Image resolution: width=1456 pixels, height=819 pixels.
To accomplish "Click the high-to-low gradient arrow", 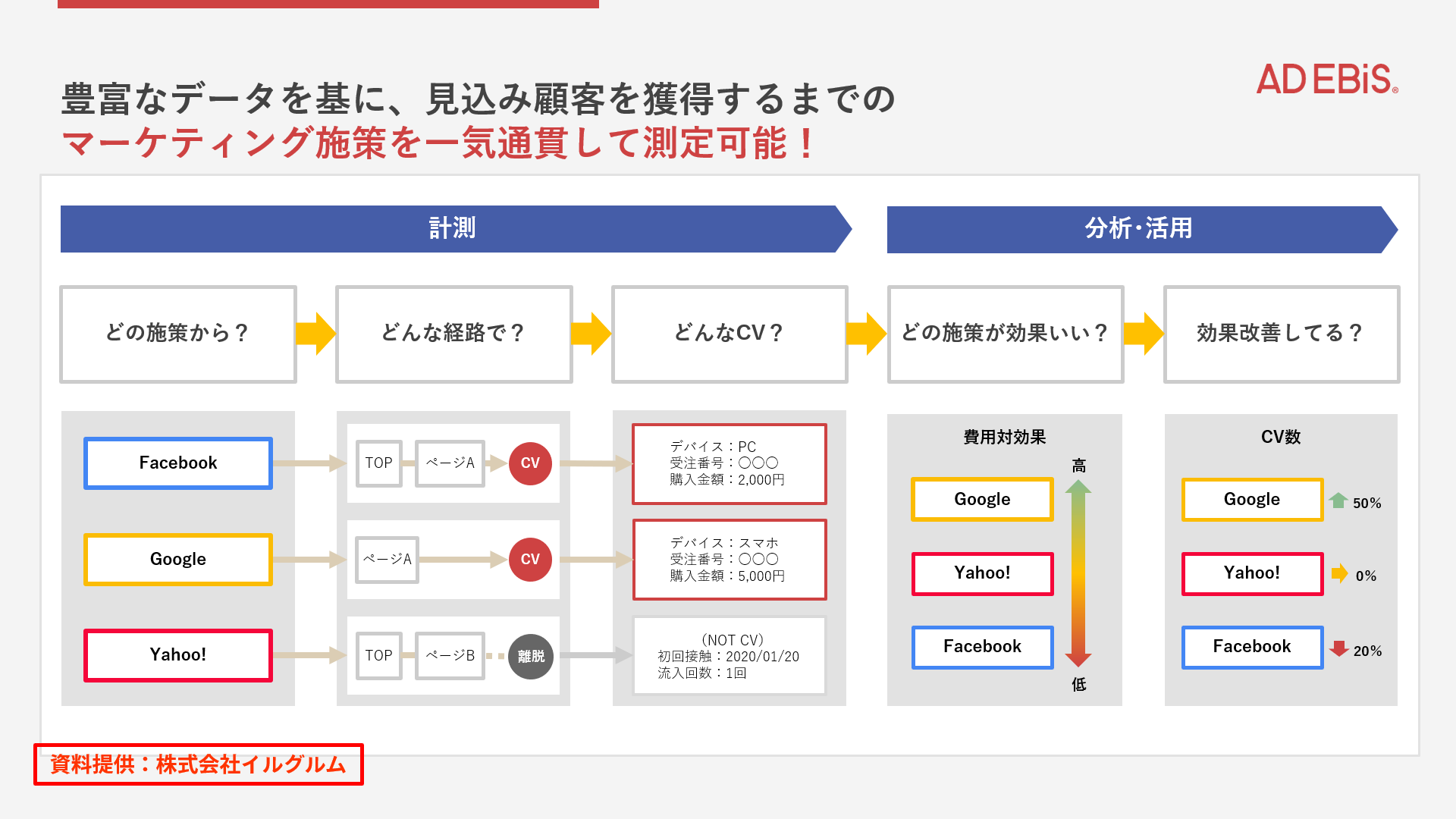I will pyautogui.click(x=1078, y=573).
